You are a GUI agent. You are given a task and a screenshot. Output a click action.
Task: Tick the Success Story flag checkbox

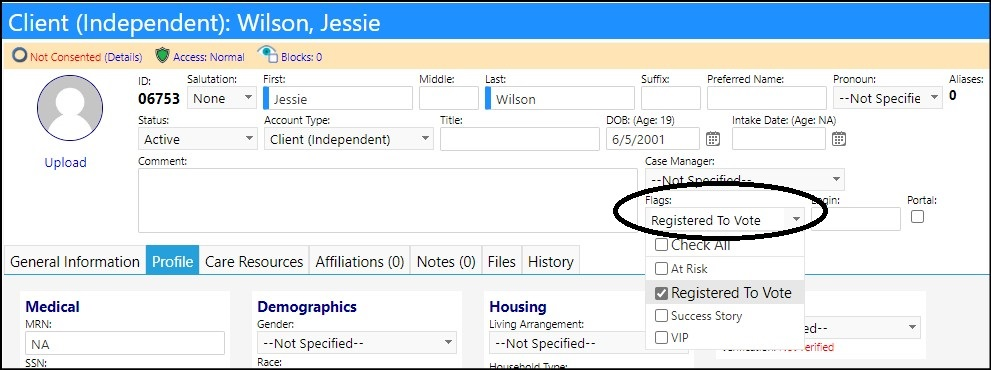[661, 316]
